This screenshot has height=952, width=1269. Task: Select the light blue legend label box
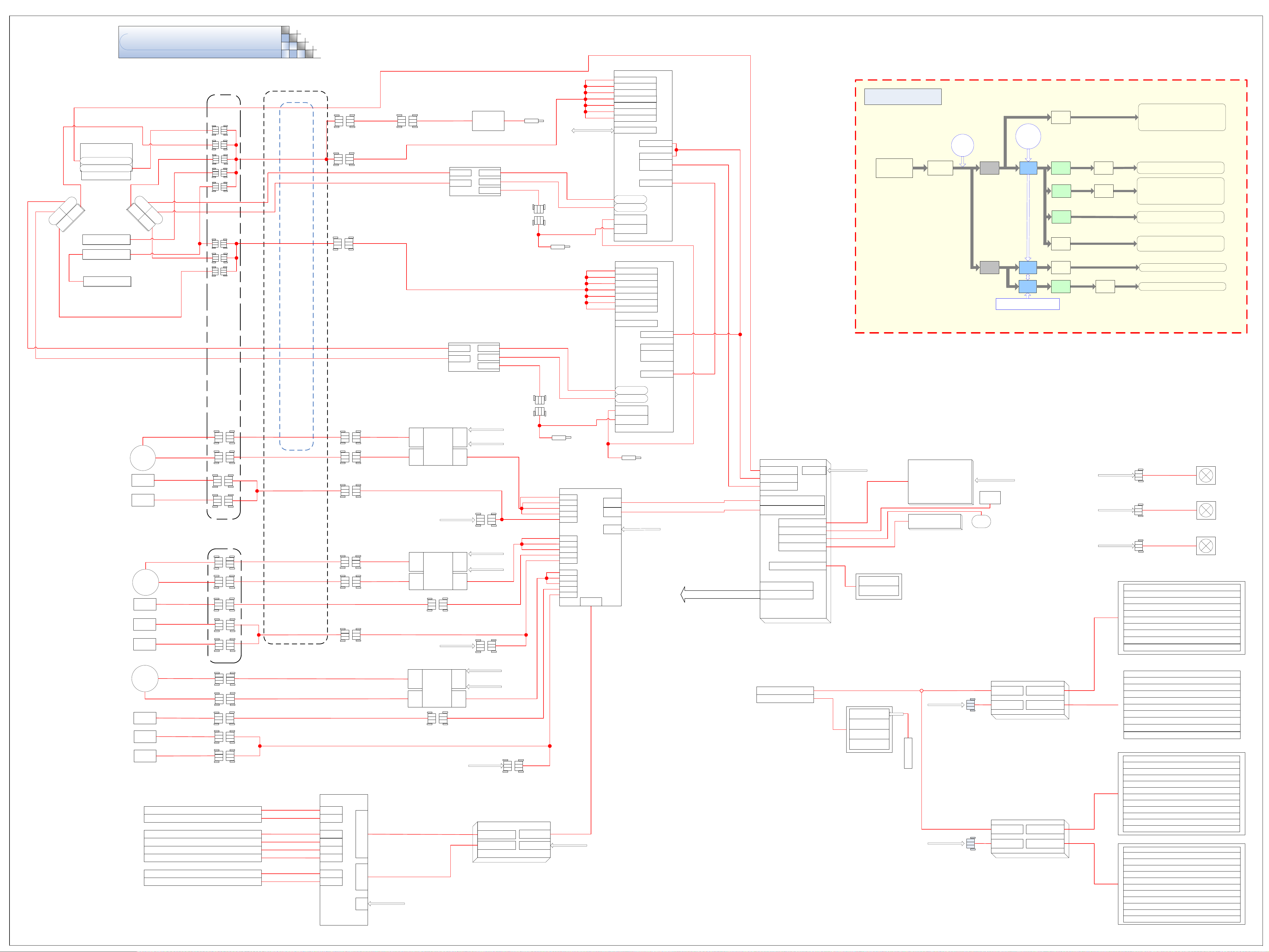coord(902,96)
